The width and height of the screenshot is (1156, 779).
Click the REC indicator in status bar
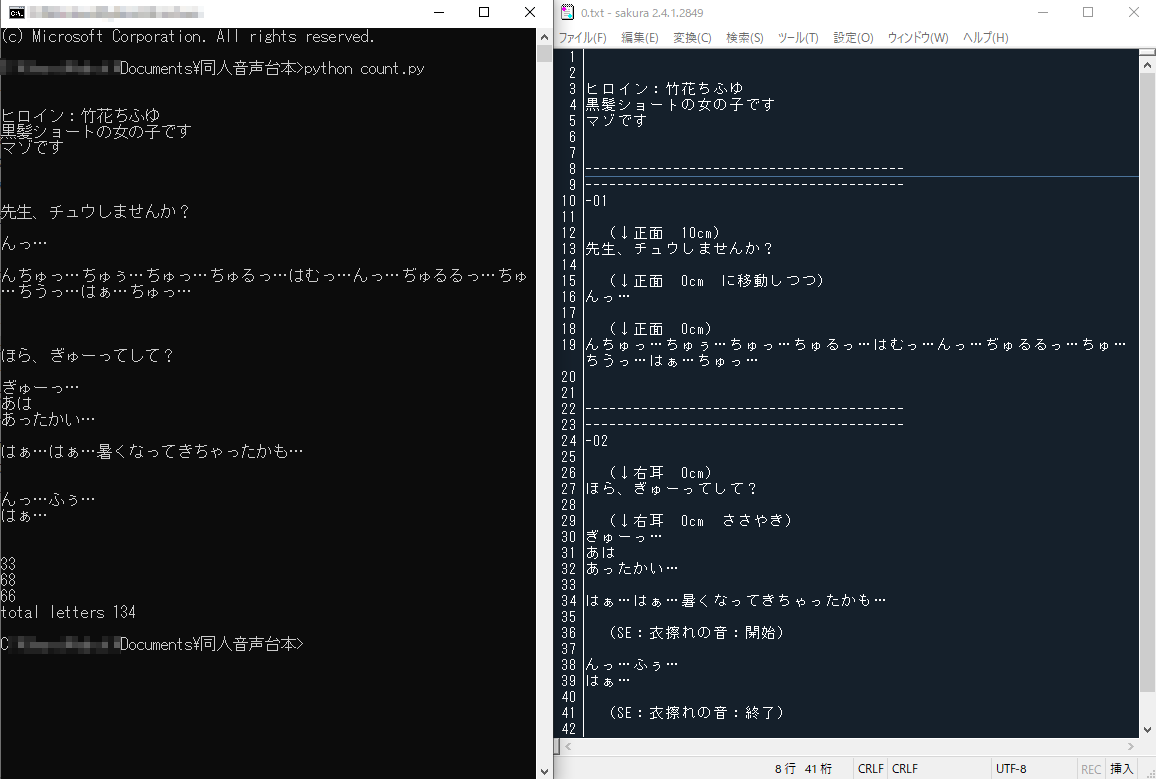click(x=1091, y=769)
